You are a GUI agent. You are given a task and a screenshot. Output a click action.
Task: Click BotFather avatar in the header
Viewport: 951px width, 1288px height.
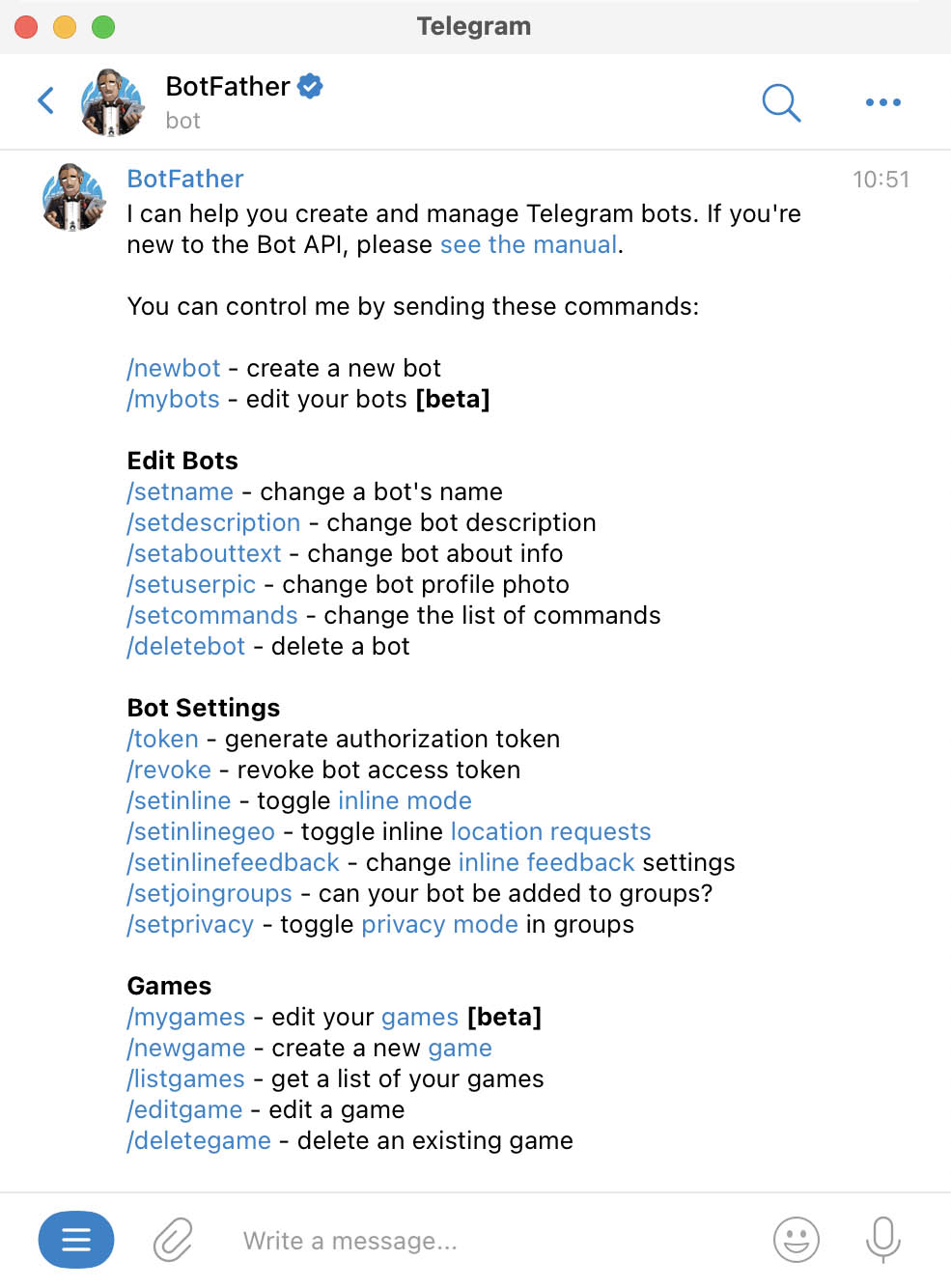[x=112, y=101]
